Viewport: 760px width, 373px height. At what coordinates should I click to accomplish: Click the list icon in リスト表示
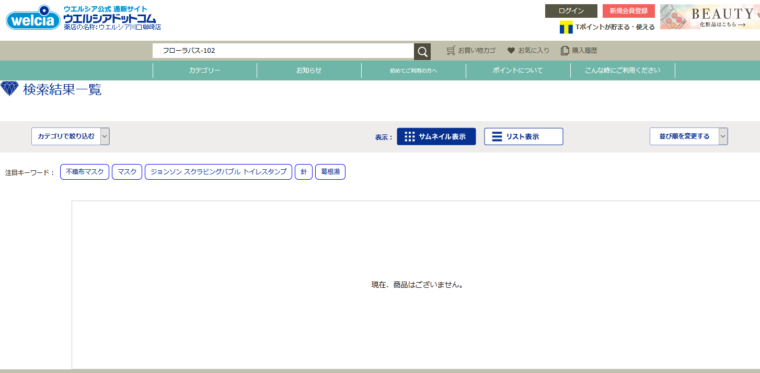click(x=497, y=137)
